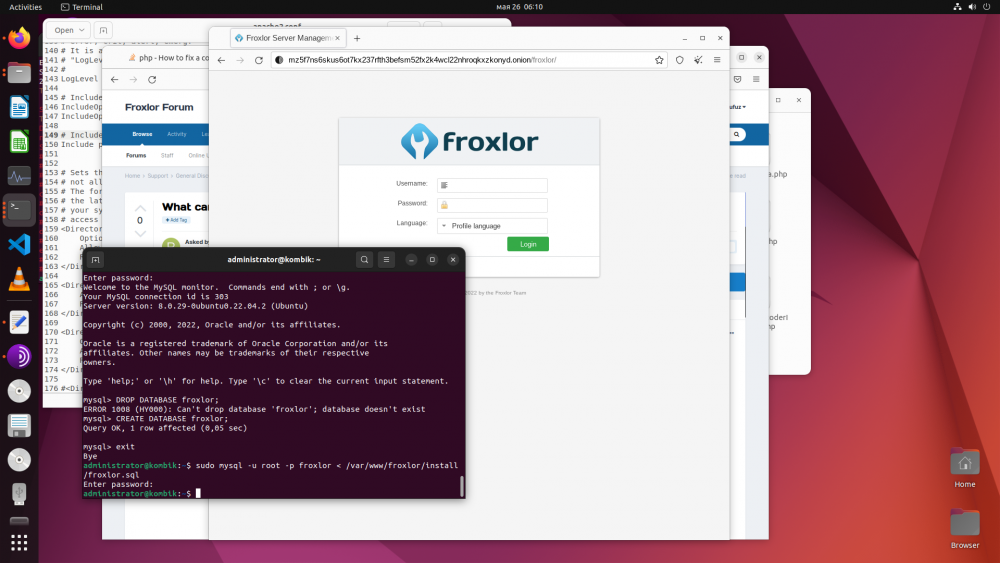This screenshot has width=1000, height=563.
Task: Open the Files manager in the dock
Action: pos(19,73)
